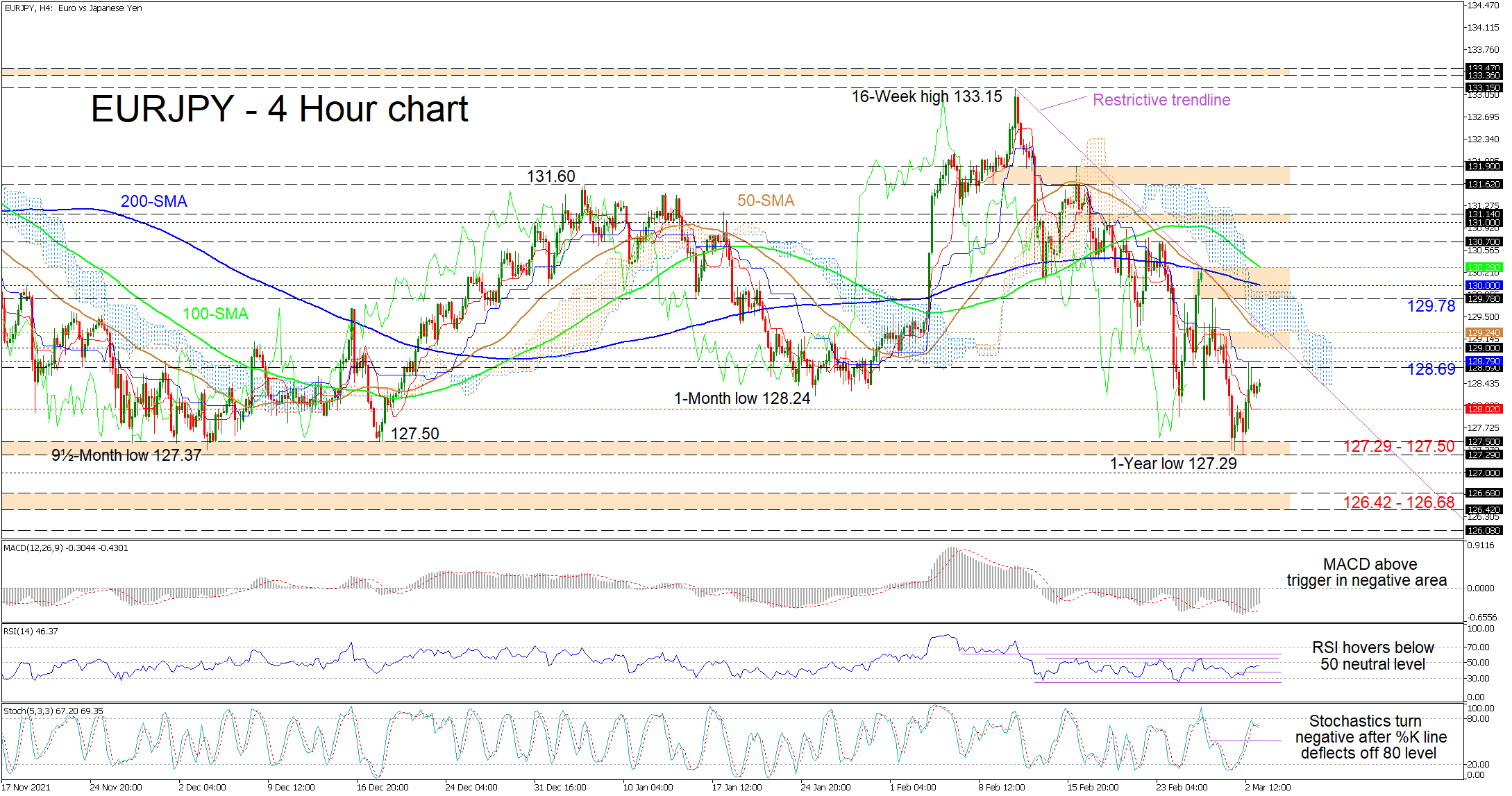This screenshot has height=796, width=1512.
Task: Click the RSI(14) indicator header
Action: click(31, 632)
